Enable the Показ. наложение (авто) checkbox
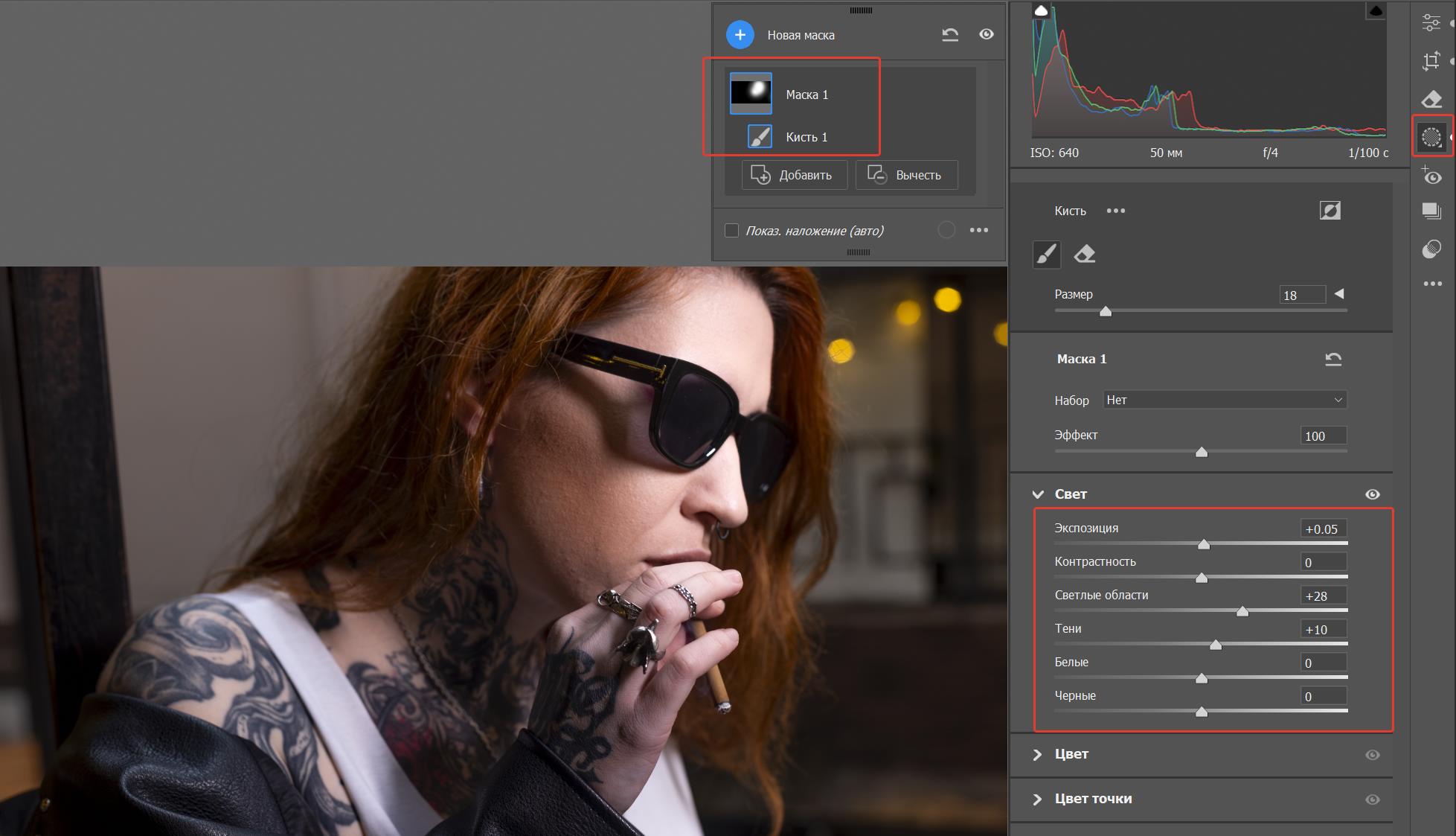Image resolution: width=1456 pixels, height=836 pixels. (731, 231)
